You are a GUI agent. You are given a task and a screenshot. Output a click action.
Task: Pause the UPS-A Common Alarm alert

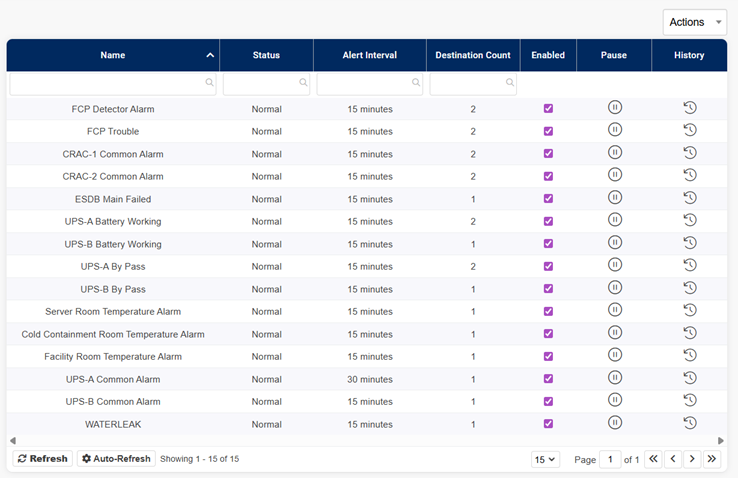tap(614, 378)
